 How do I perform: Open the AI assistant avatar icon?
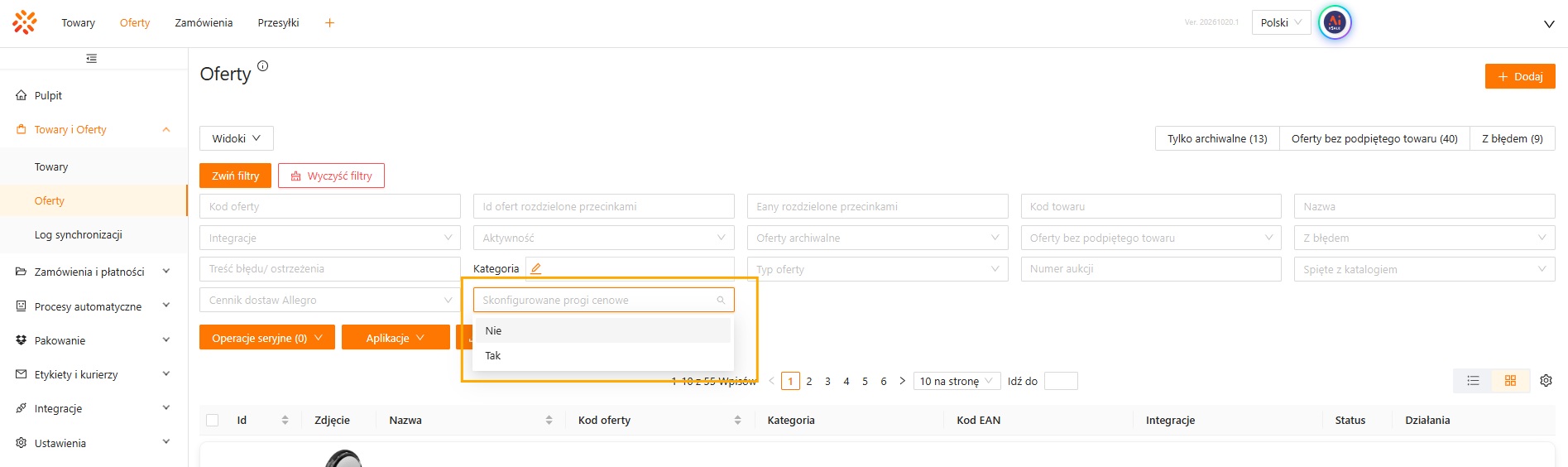coord(1335,23)
